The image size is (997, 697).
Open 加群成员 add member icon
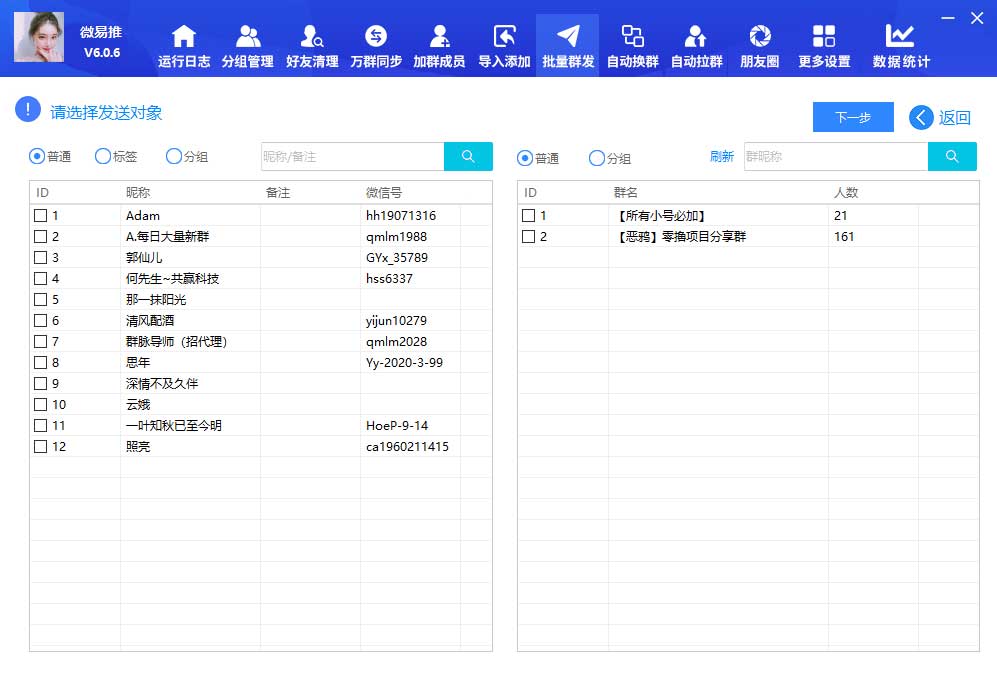(x=439, y=37)
